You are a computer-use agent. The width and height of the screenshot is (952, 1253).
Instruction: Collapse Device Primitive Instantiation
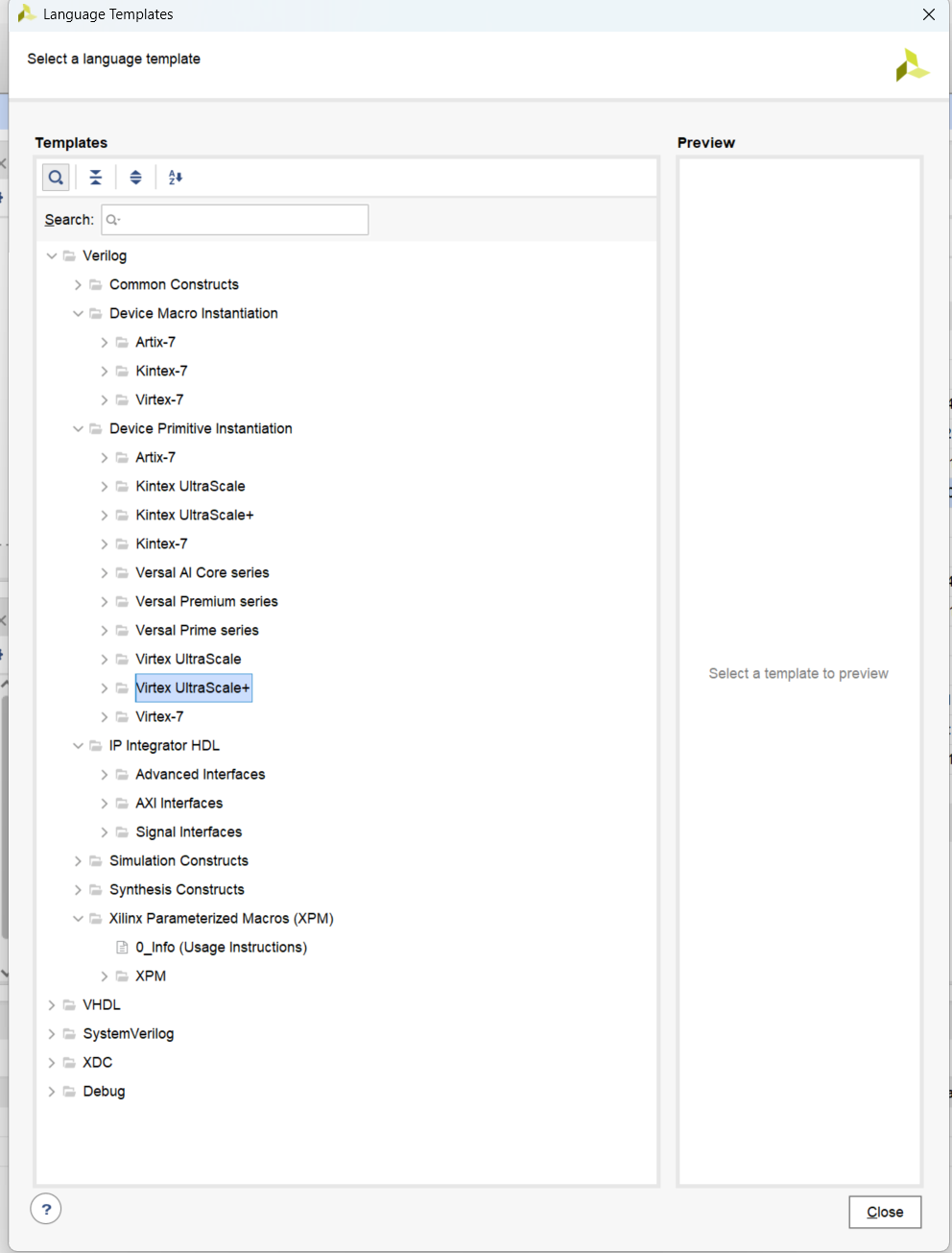pos(78,428)
